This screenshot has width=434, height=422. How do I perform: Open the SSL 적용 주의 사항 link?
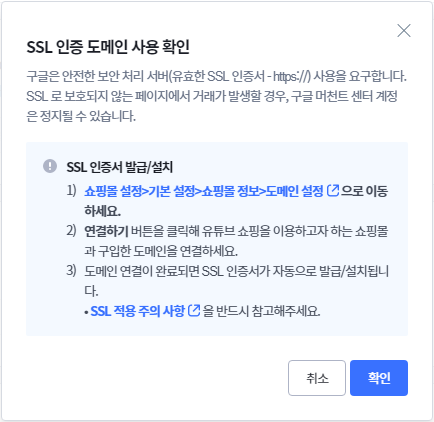click(138, 311)
